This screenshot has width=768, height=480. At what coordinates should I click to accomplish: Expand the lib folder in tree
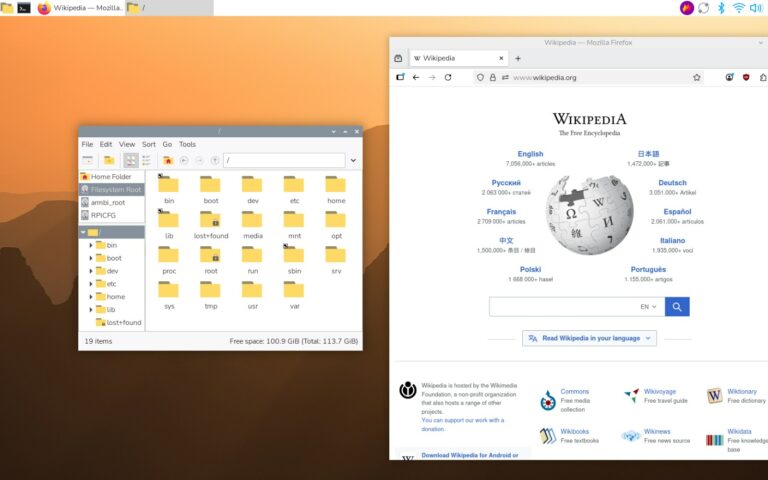91,310
